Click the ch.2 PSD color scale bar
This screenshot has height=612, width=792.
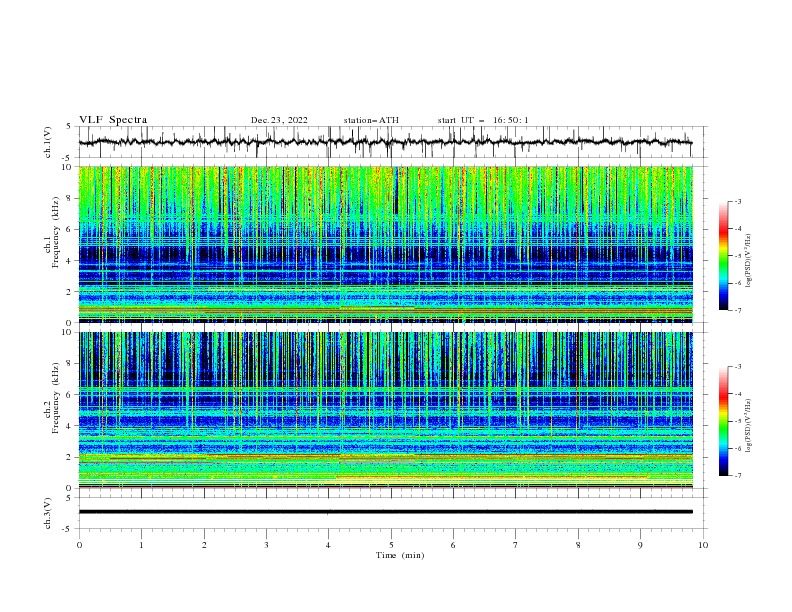point(723,421)
